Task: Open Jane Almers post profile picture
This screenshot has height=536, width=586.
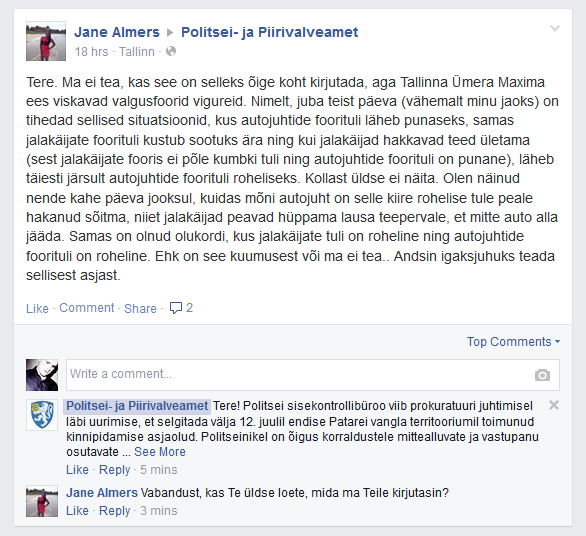Action: (46, 41)
